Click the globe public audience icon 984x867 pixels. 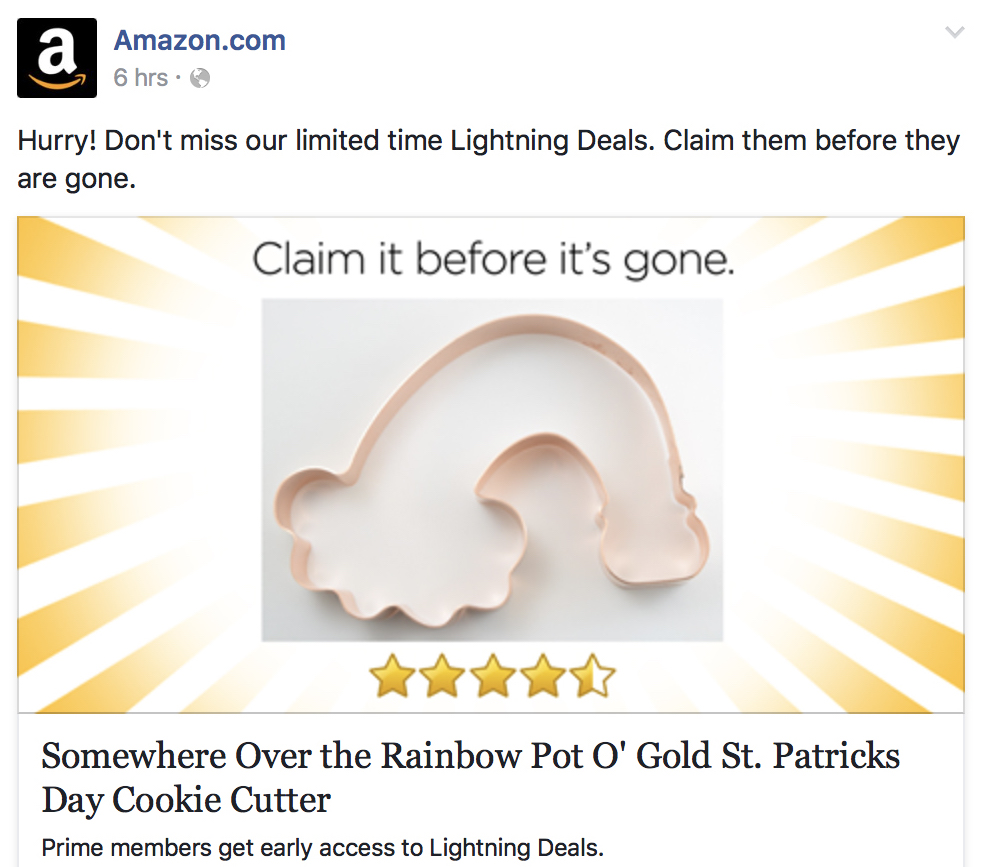[200, 78]
